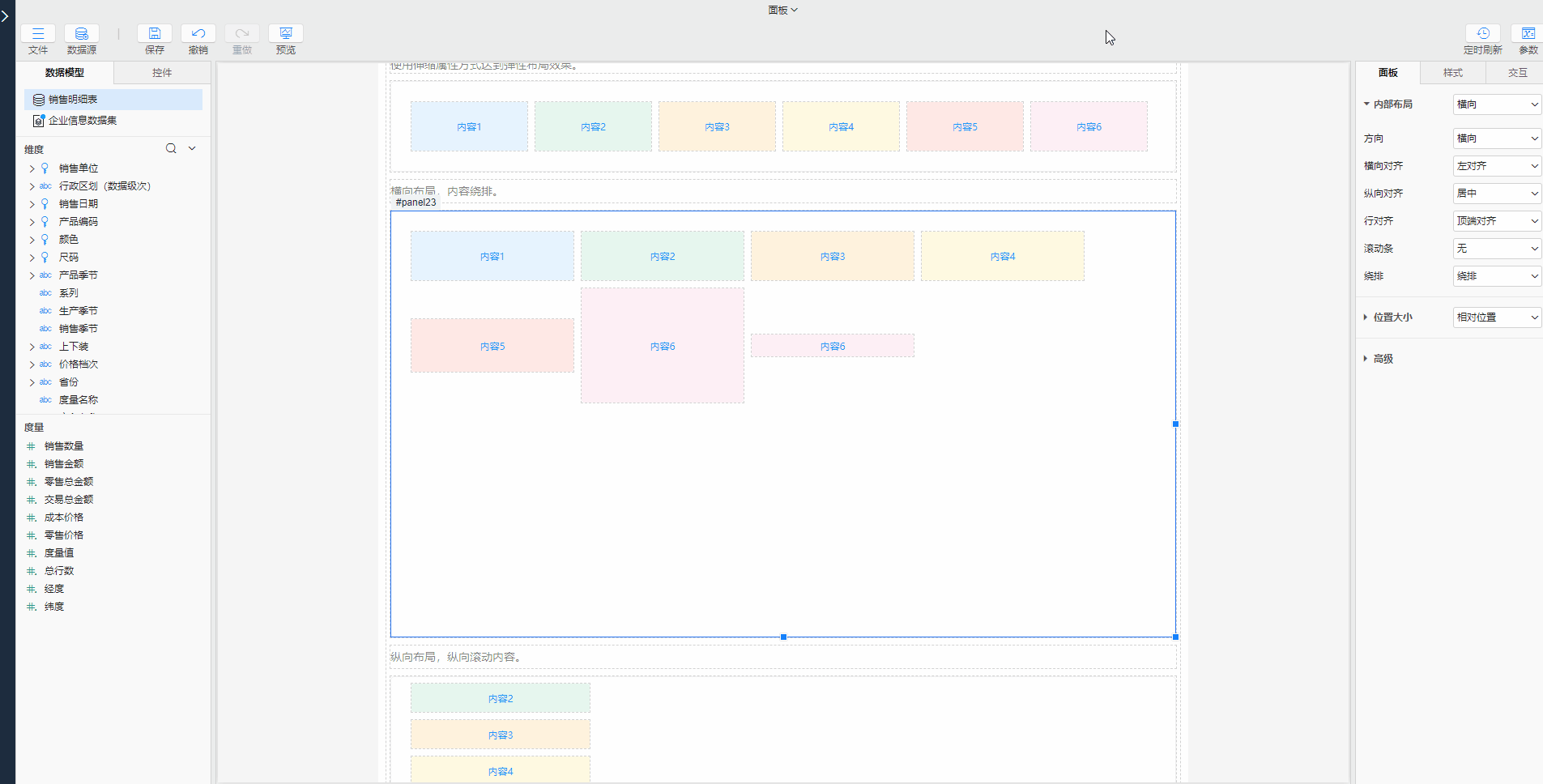Click the pink 内容5 block in panel23
This screenshot has height=784, width=1543.
click(x=492, y=346)
